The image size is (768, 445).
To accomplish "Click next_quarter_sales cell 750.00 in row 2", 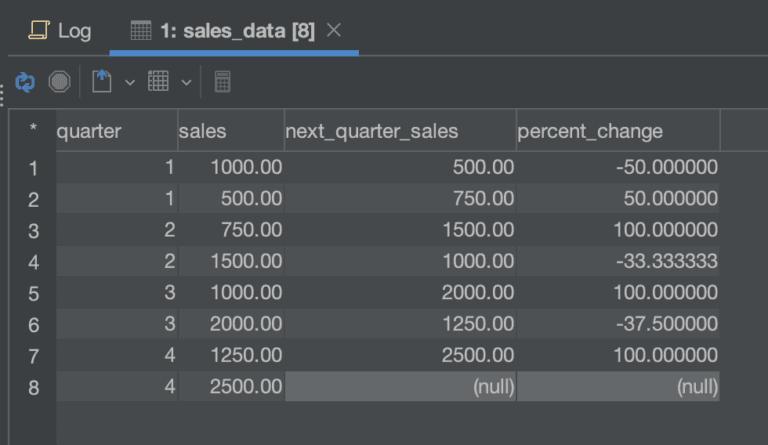I will pos(400,199).
